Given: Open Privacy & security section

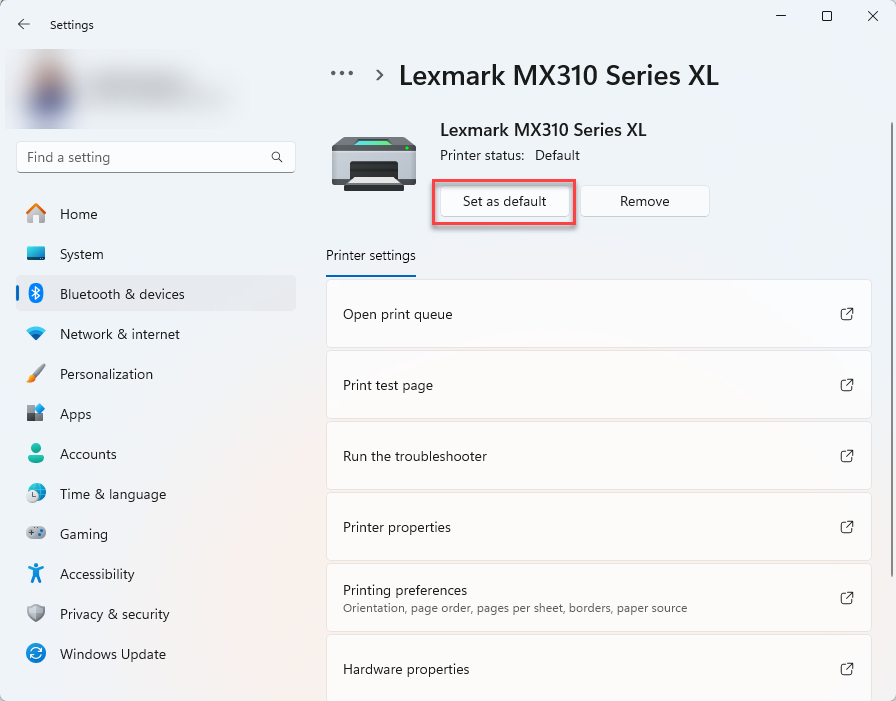Looking at the screenshot, I should click(x=114, y=614).
